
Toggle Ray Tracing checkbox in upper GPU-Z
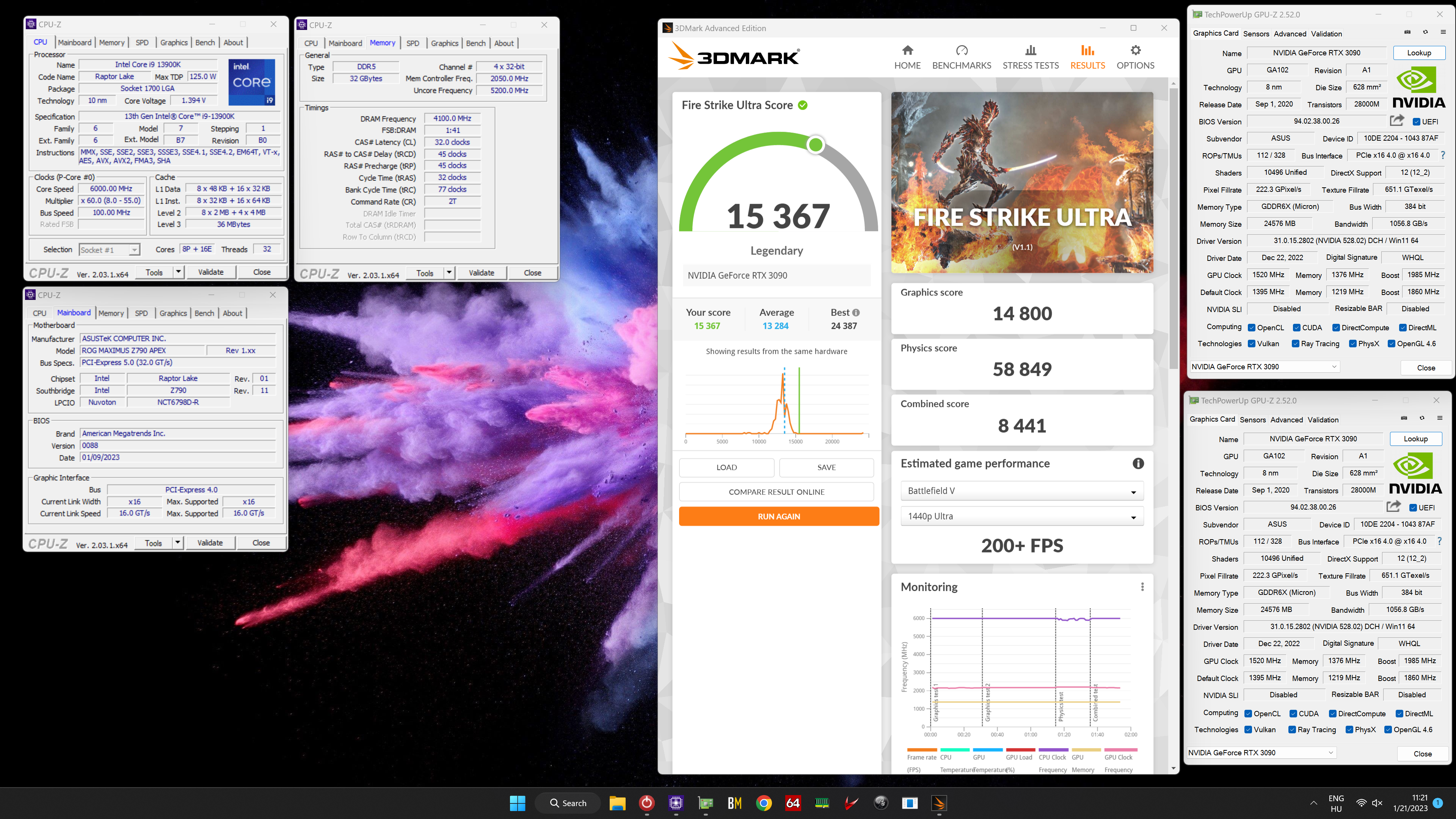tap(1296, 344)
